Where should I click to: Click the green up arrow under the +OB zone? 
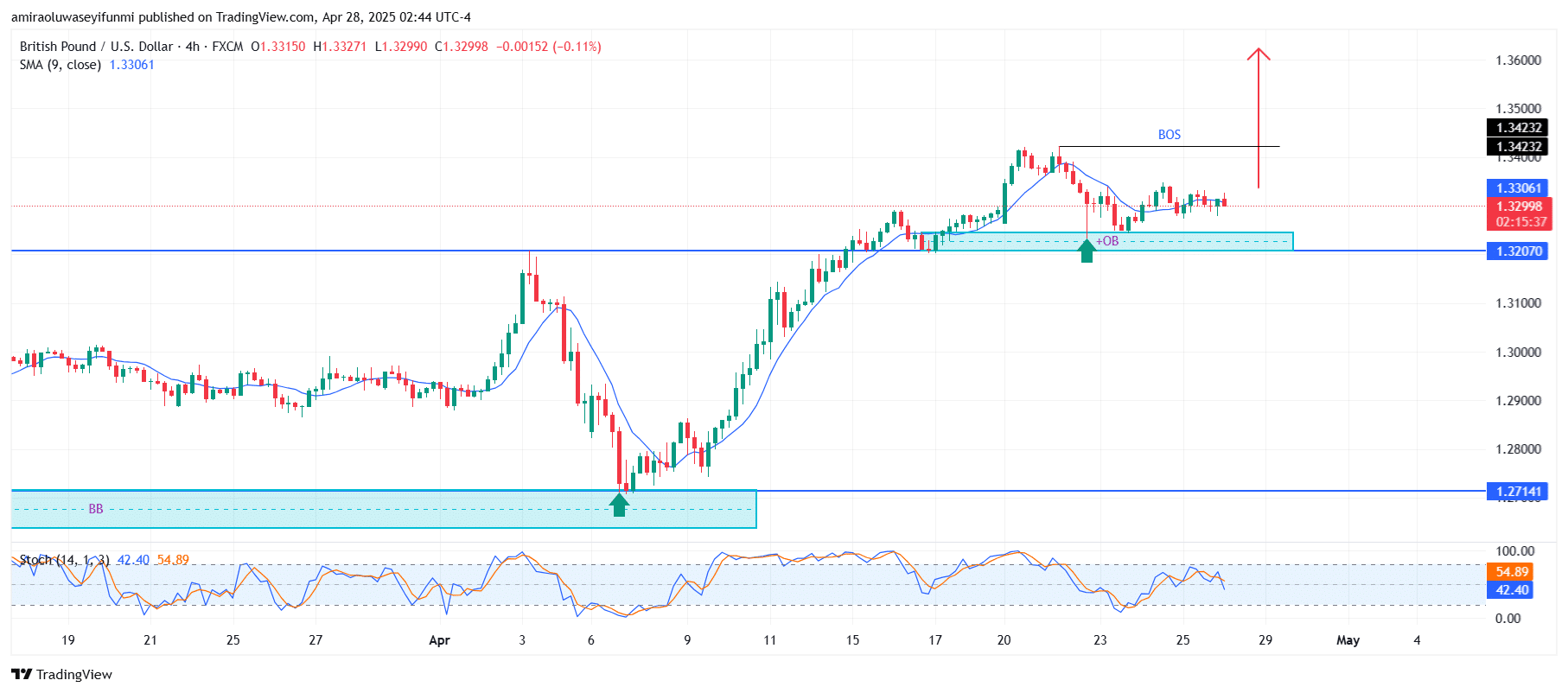[1087, 251]
